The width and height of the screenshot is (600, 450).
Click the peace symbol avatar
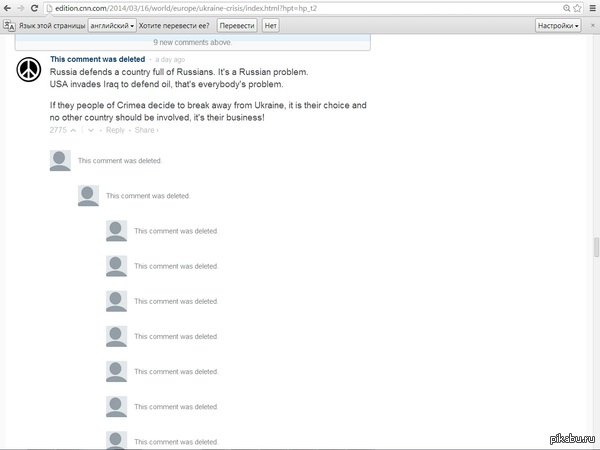click(x=29, y=70)
